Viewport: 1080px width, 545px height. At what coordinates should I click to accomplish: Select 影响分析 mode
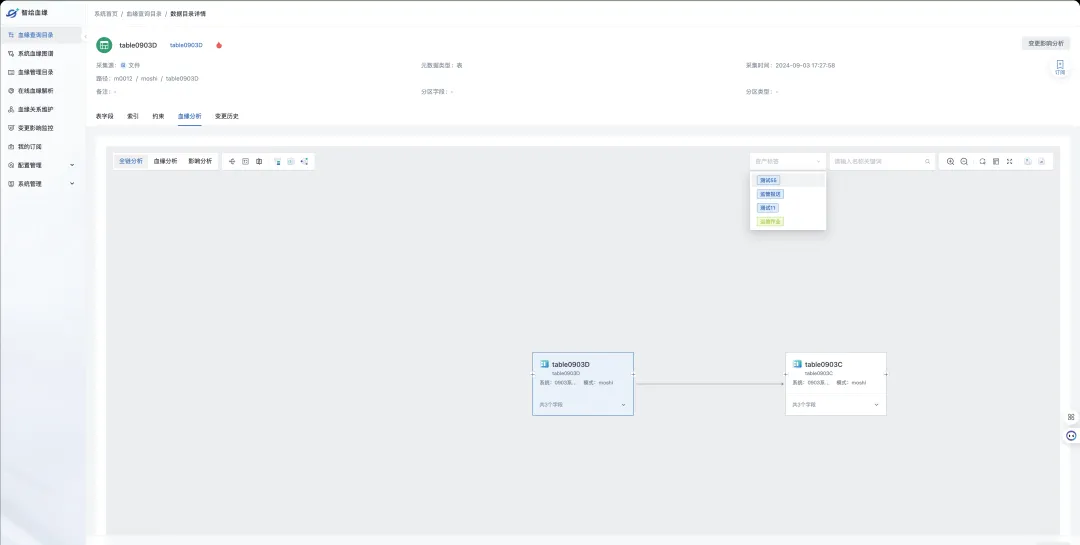tap(200, 161)
